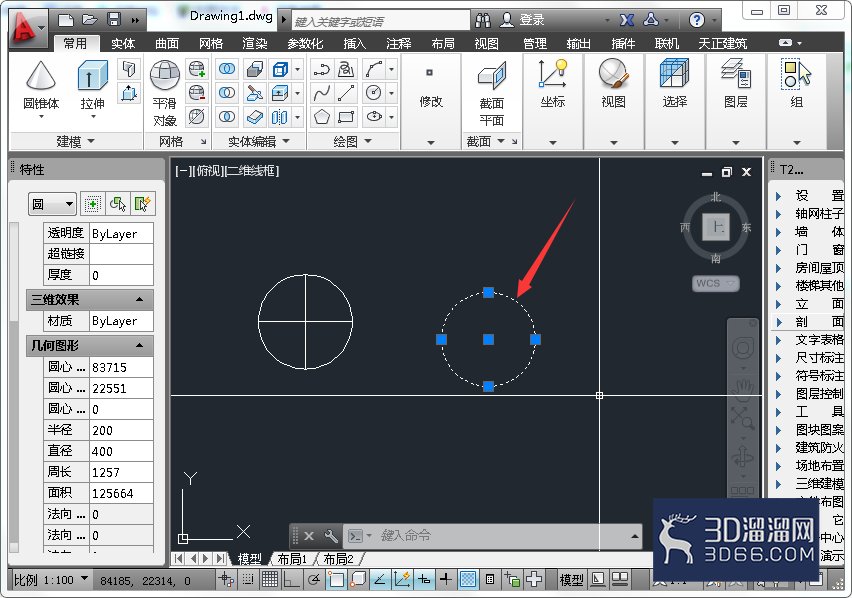Click the Extrude (拉伸) tool icon
The width and height of the screenshot is (852, 598).
(x=92, y=75)
